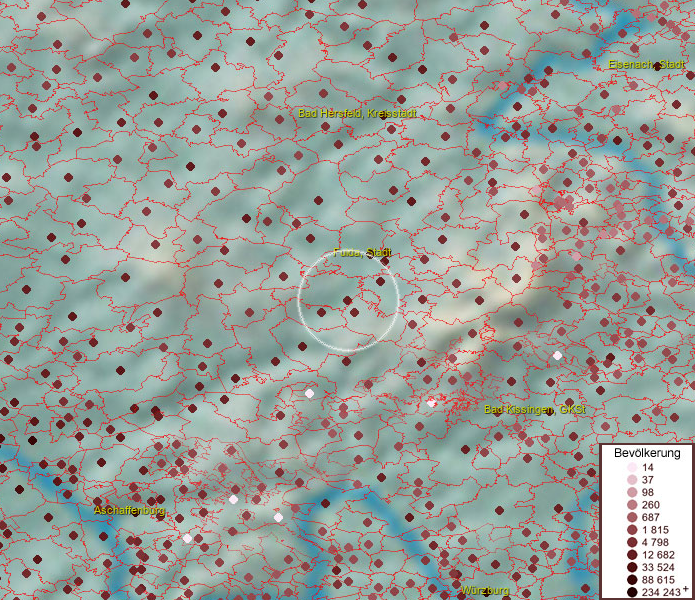Select the Bad Kissingen, GKSt label
695x600 pixels.
[x=532, y=410]
